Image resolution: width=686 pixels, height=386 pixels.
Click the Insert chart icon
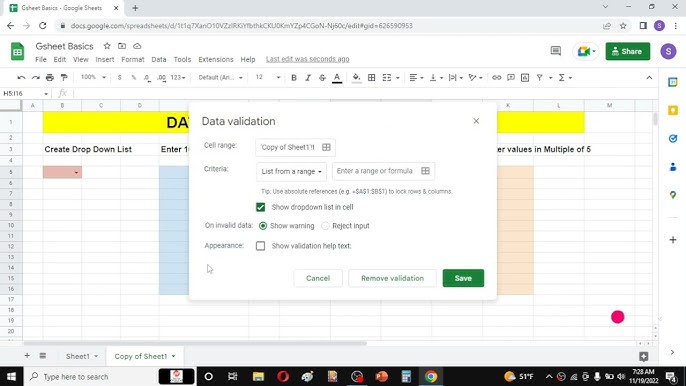(525, 77)
